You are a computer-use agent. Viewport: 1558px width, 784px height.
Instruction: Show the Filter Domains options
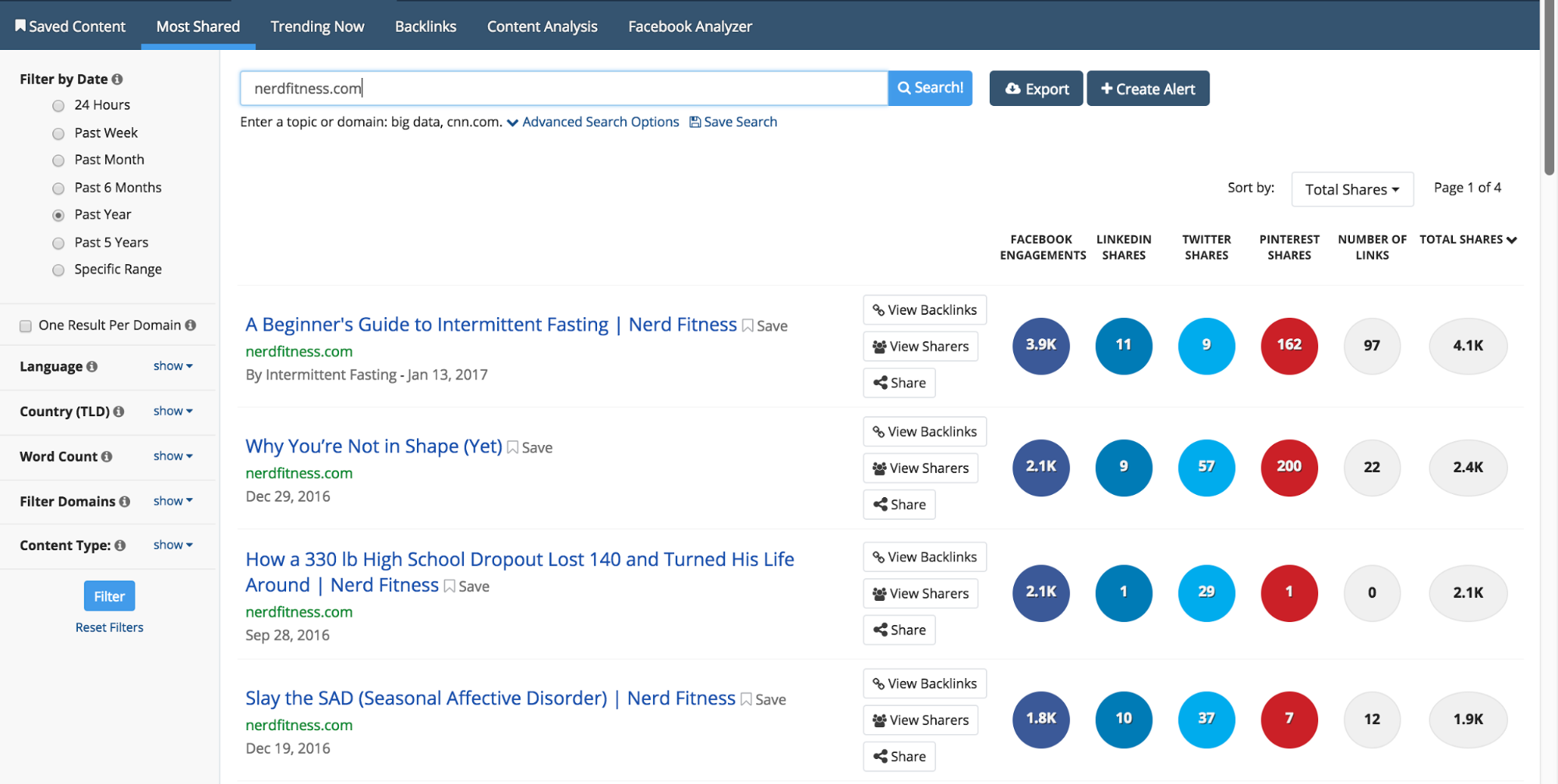pyautogui.click(x=173, y=501)
